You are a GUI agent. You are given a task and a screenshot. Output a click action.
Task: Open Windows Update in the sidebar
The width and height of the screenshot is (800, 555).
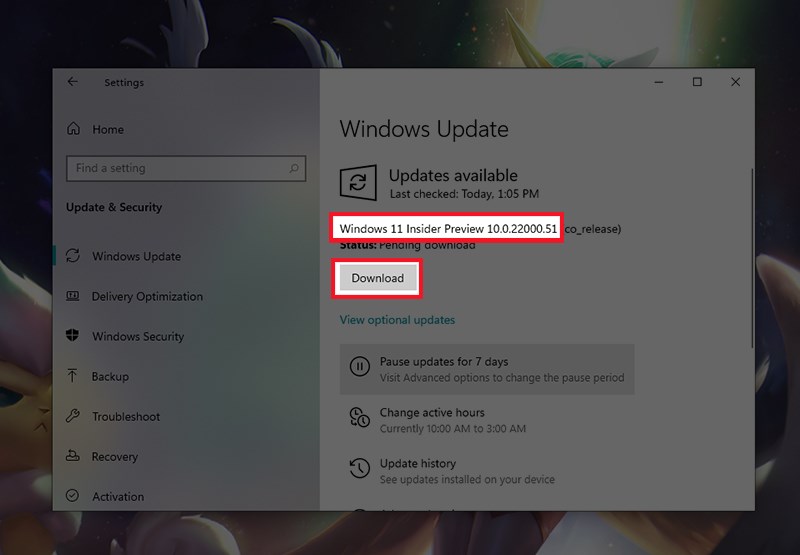pyautogui.click(x=136, y=256)
